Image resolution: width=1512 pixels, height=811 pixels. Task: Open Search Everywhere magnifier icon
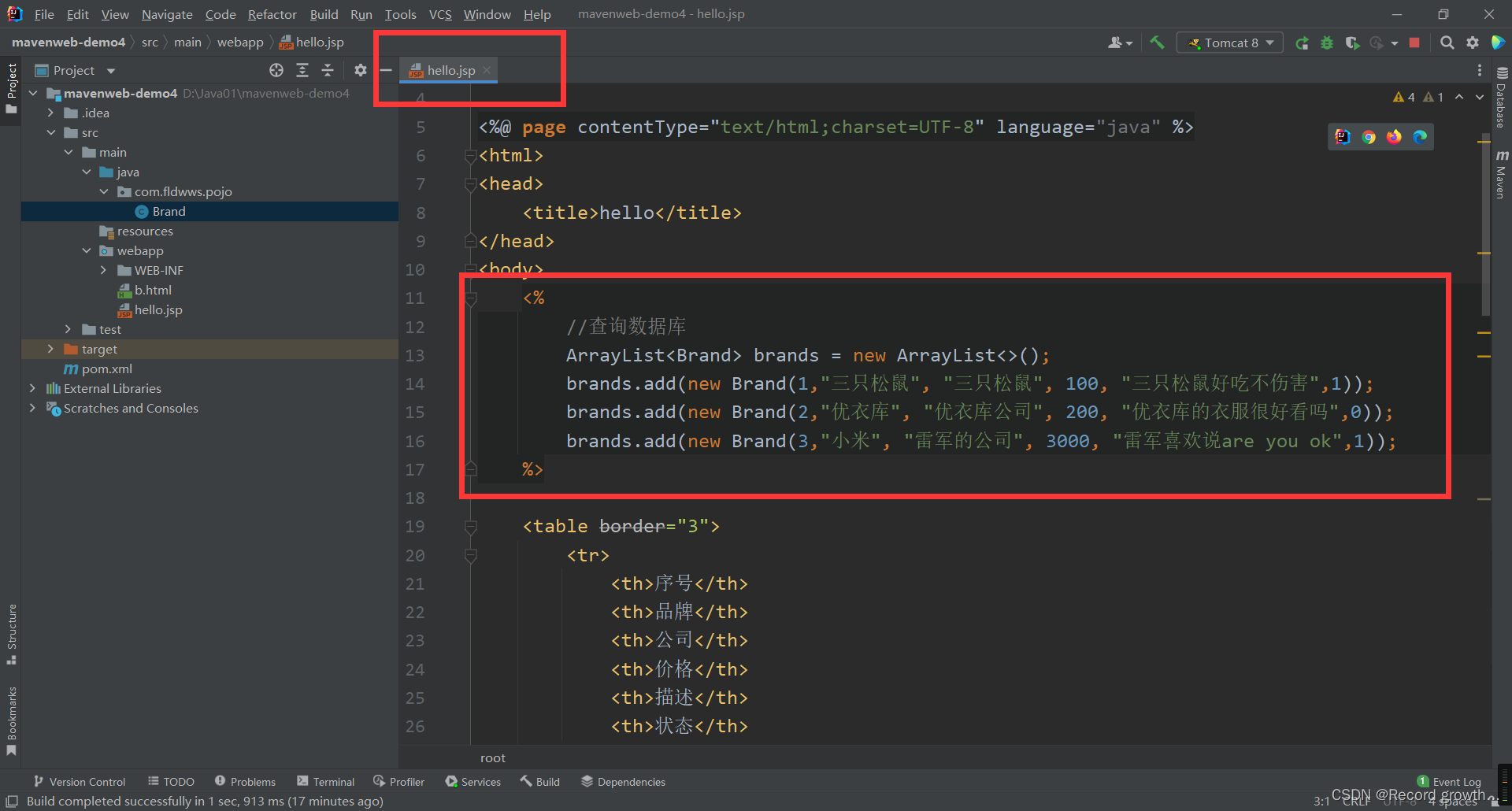(1447, 43)
